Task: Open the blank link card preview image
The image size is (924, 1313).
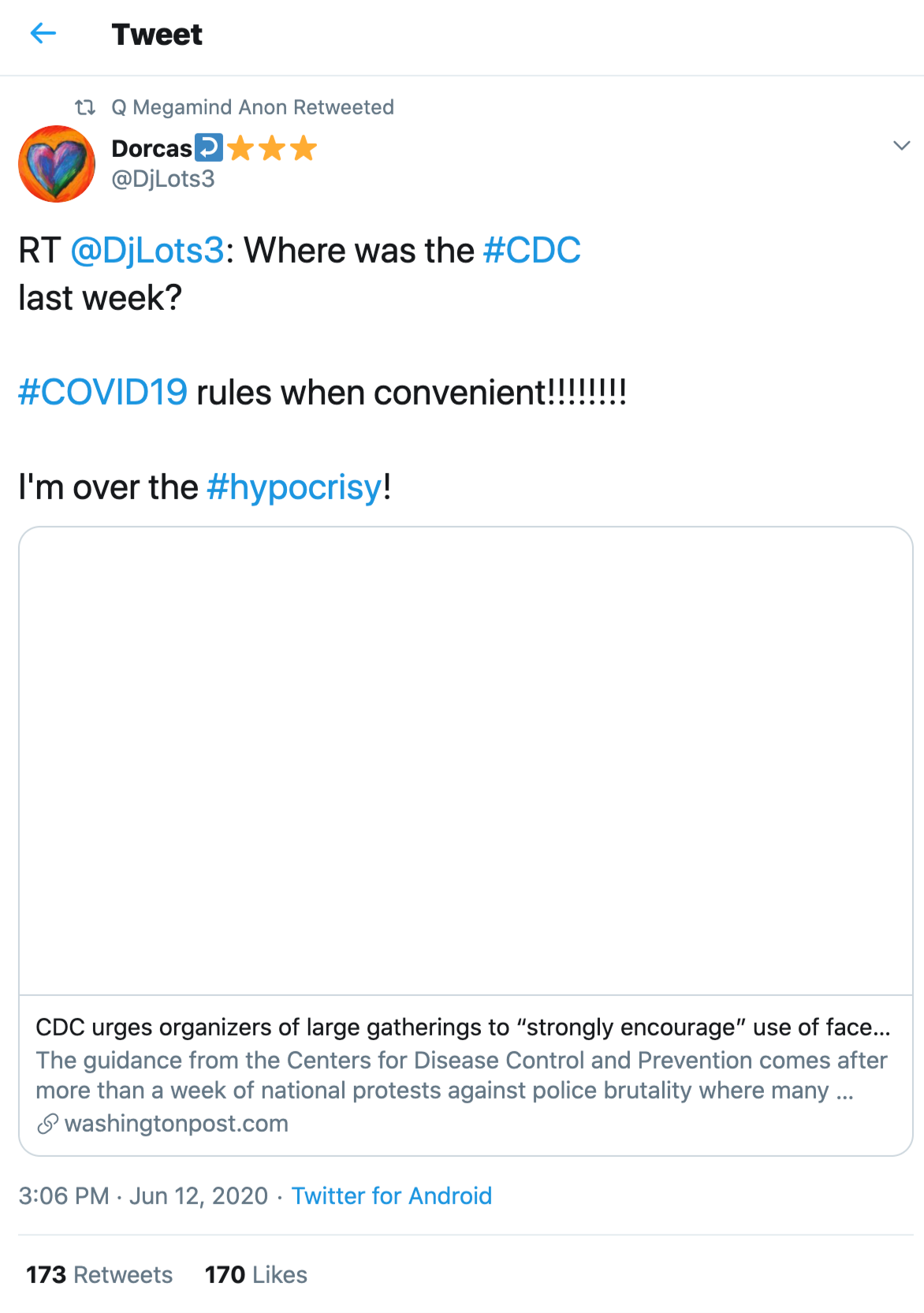Action: (465, 761)
